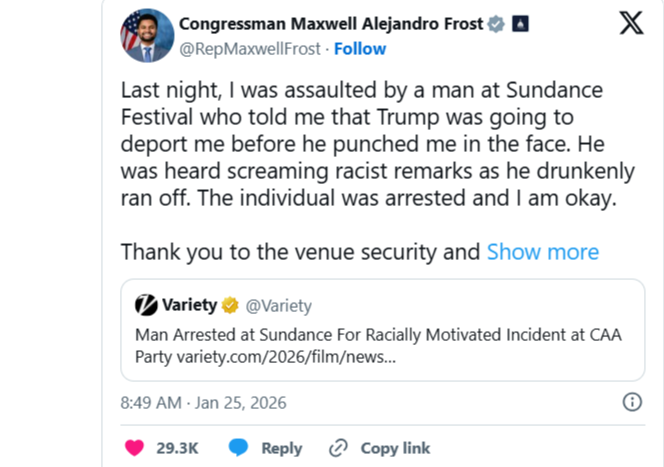The height and width of the screenshot is (467, 664).
Task: Open the @Variety handle in quoted post
Action: click(278, 305)
